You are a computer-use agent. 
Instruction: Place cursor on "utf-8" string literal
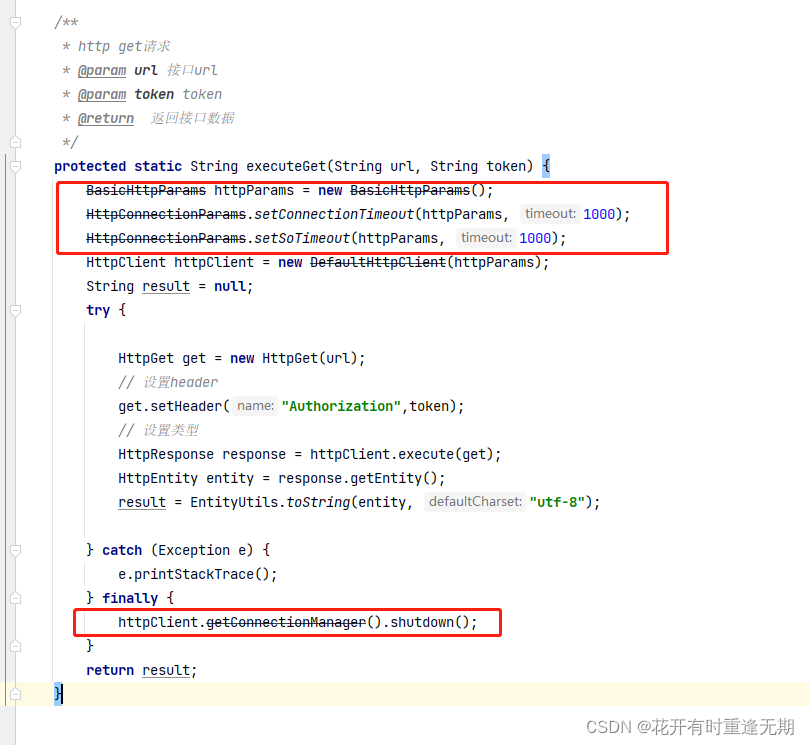(557, 502)
